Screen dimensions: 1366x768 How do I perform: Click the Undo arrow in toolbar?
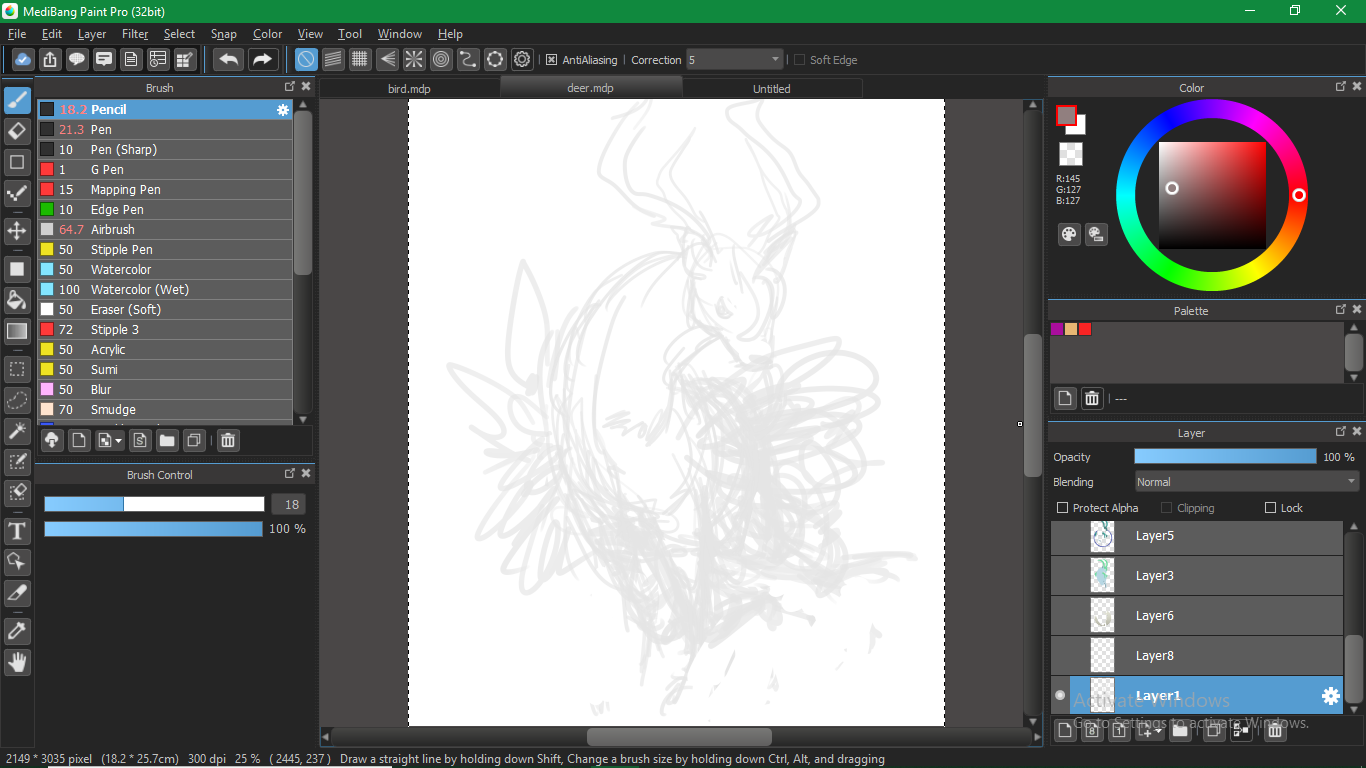pyautogui.click(x=229, y=60)
